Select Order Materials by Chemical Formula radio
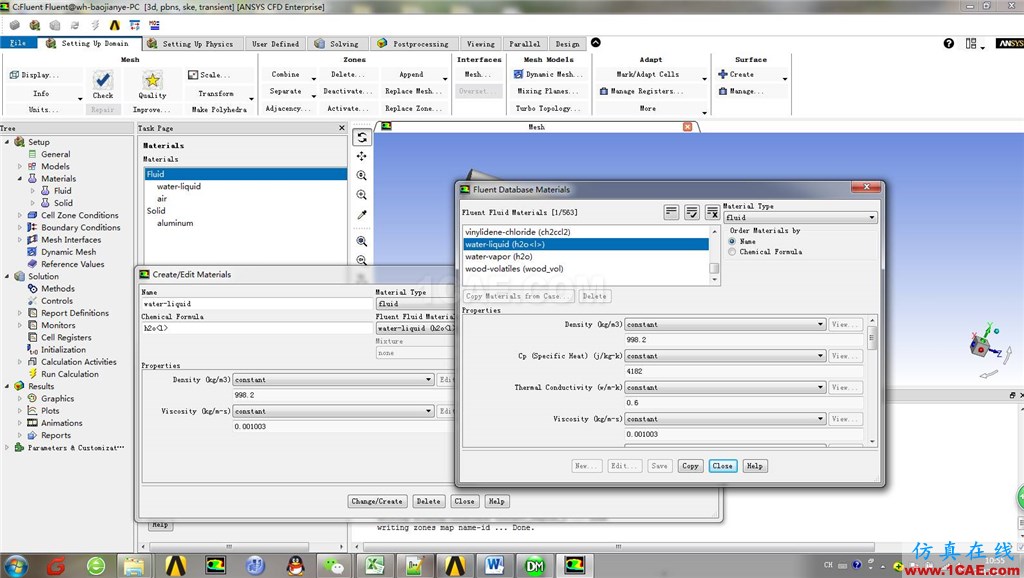The height and width of the screenshot is (578, 1024). tap(732, 251)
